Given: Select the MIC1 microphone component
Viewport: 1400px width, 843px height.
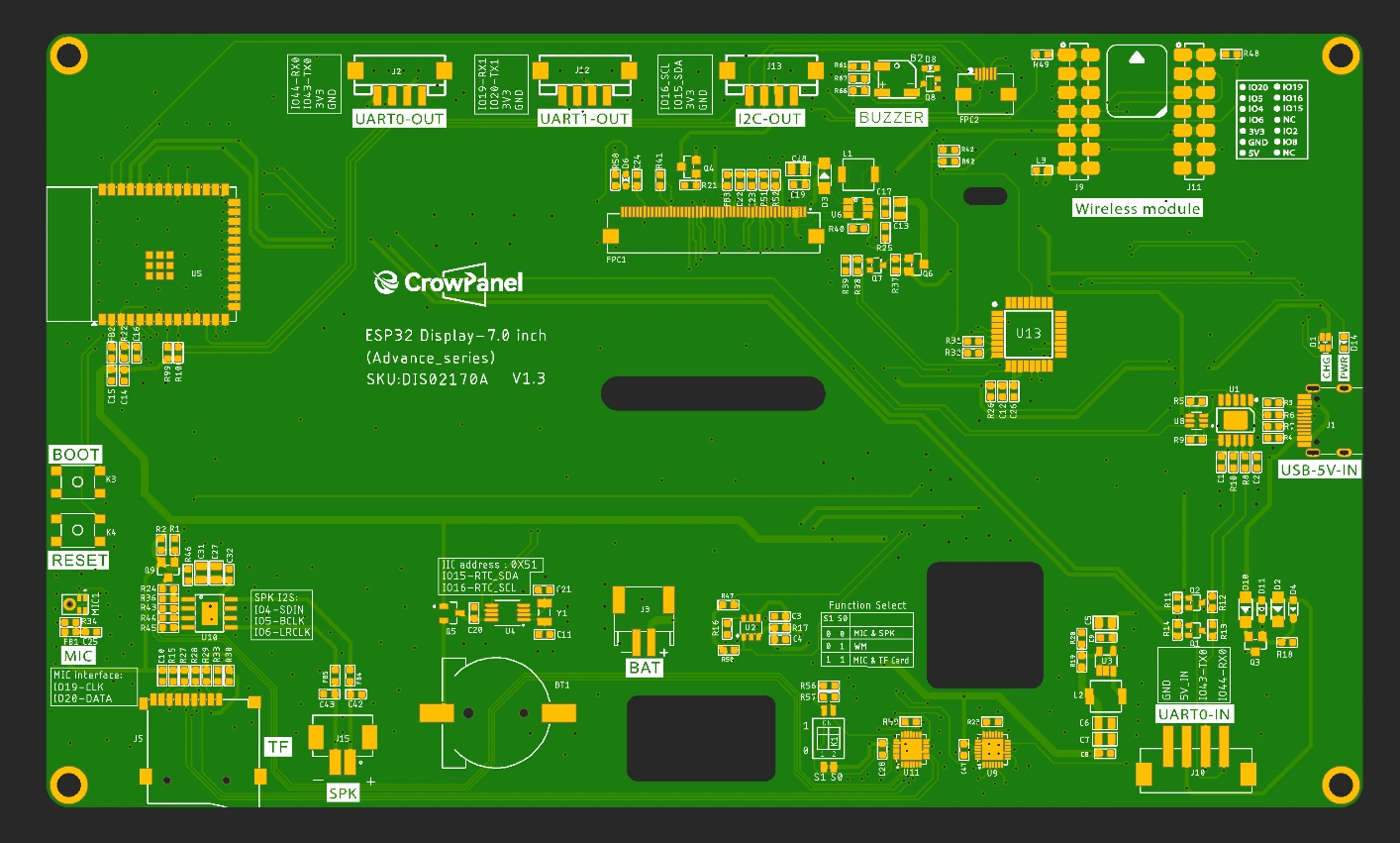Looking at the screenshot, I should point(74,604).
